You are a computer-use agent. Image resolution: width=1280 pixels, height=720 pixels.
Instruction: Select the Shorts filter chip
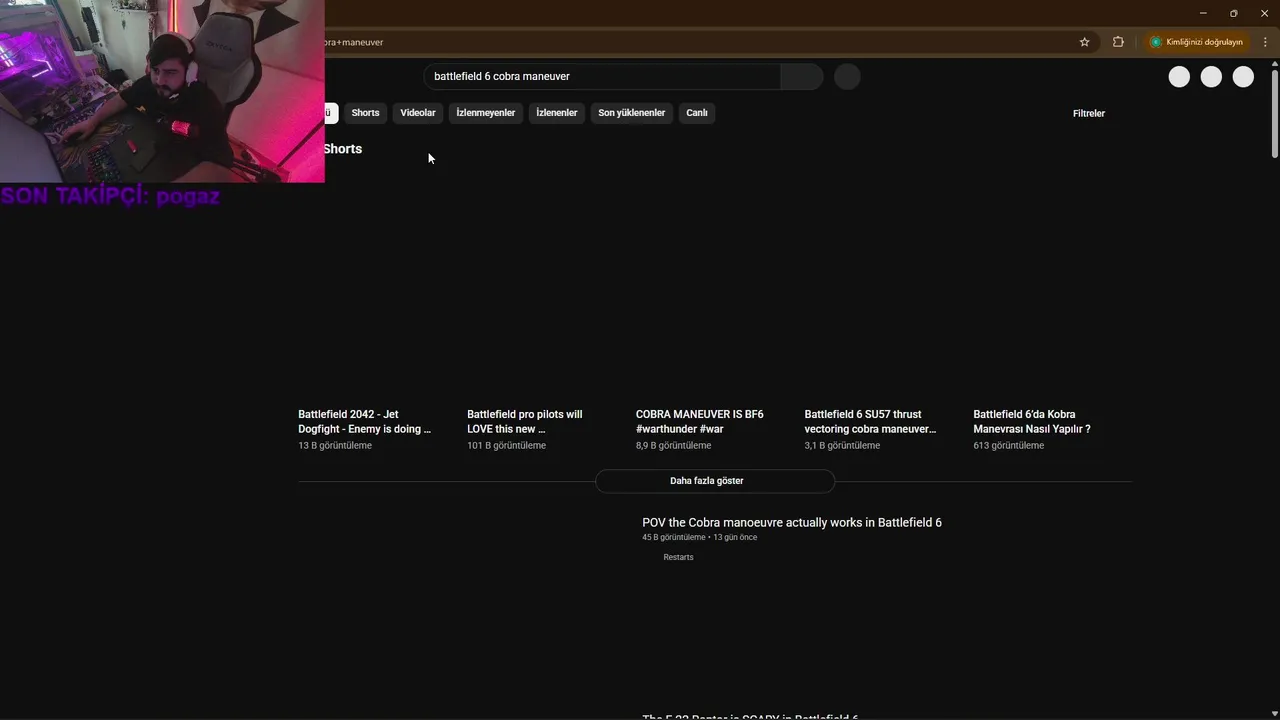pyautogui.click(x=365, y=113)
